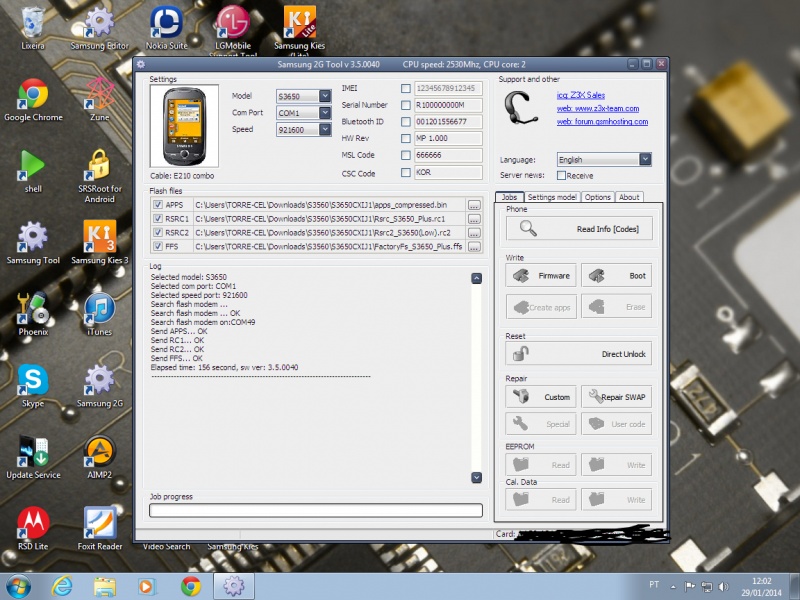Open the web: forum.gsmhosting.com link
This screenshot has height=600, width=800.
click(x=603, y=122)
